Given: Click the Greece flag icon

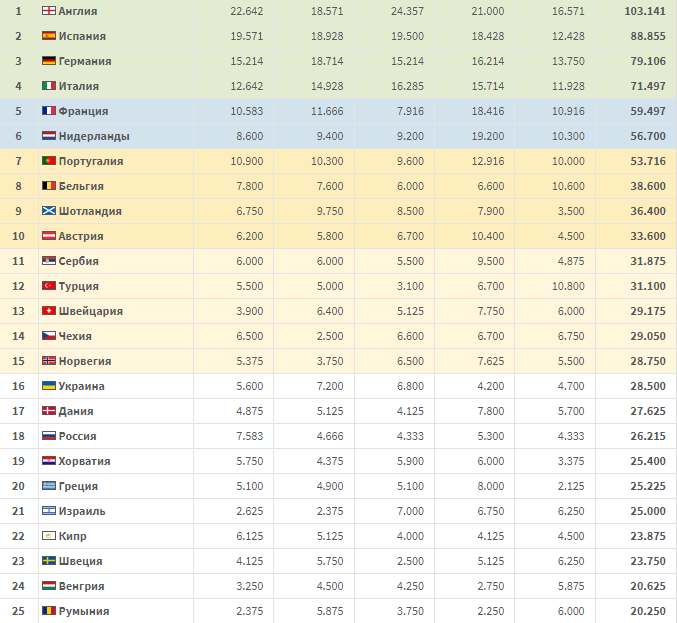Looking at the screenshot, I should 49,486.
